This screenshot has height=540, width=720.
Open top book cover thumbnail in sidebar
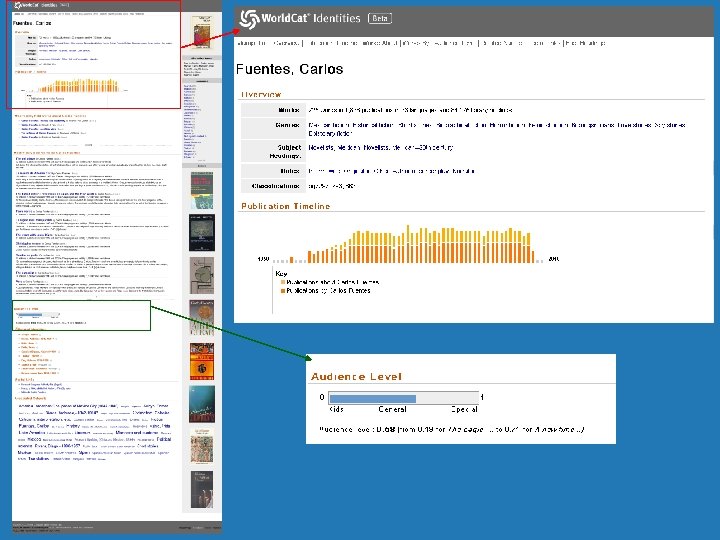(202, 32)
